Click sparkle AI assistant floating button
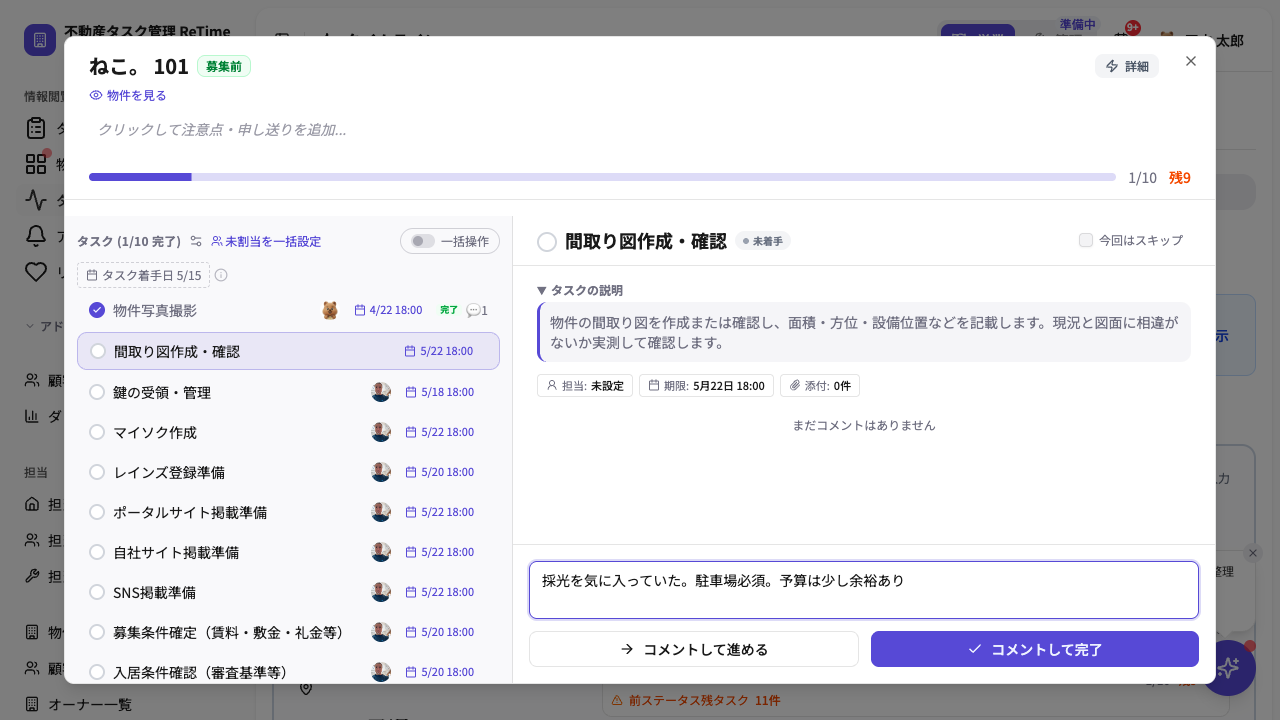The height and width of the screenshot is (720, 1280). point(1228,668)
